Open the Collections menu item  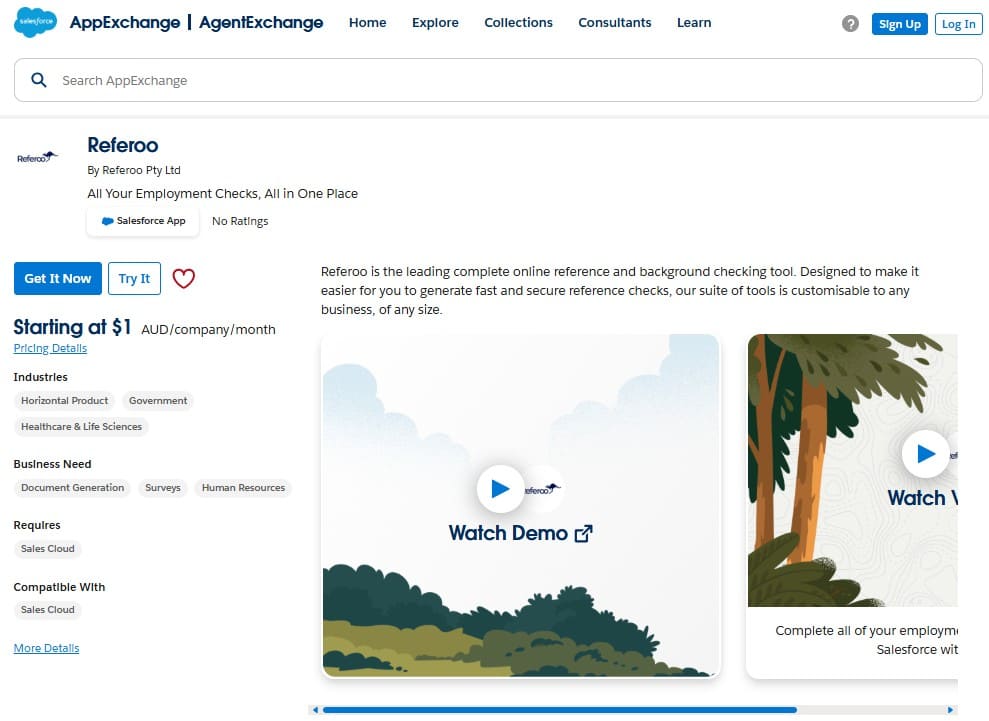coord(518,23)
